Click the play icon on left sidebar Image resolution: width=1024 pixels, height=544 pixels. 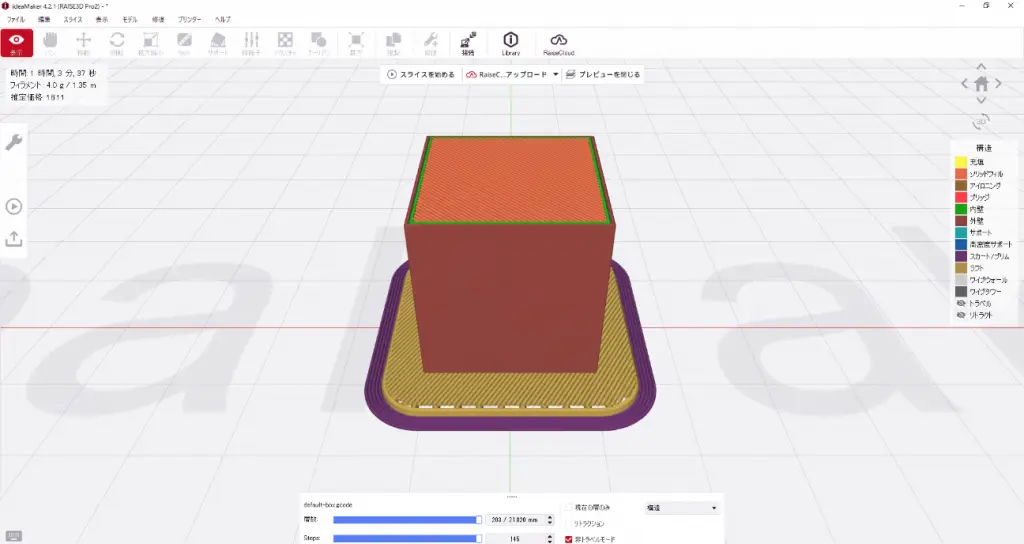click(x=14, y=206)
